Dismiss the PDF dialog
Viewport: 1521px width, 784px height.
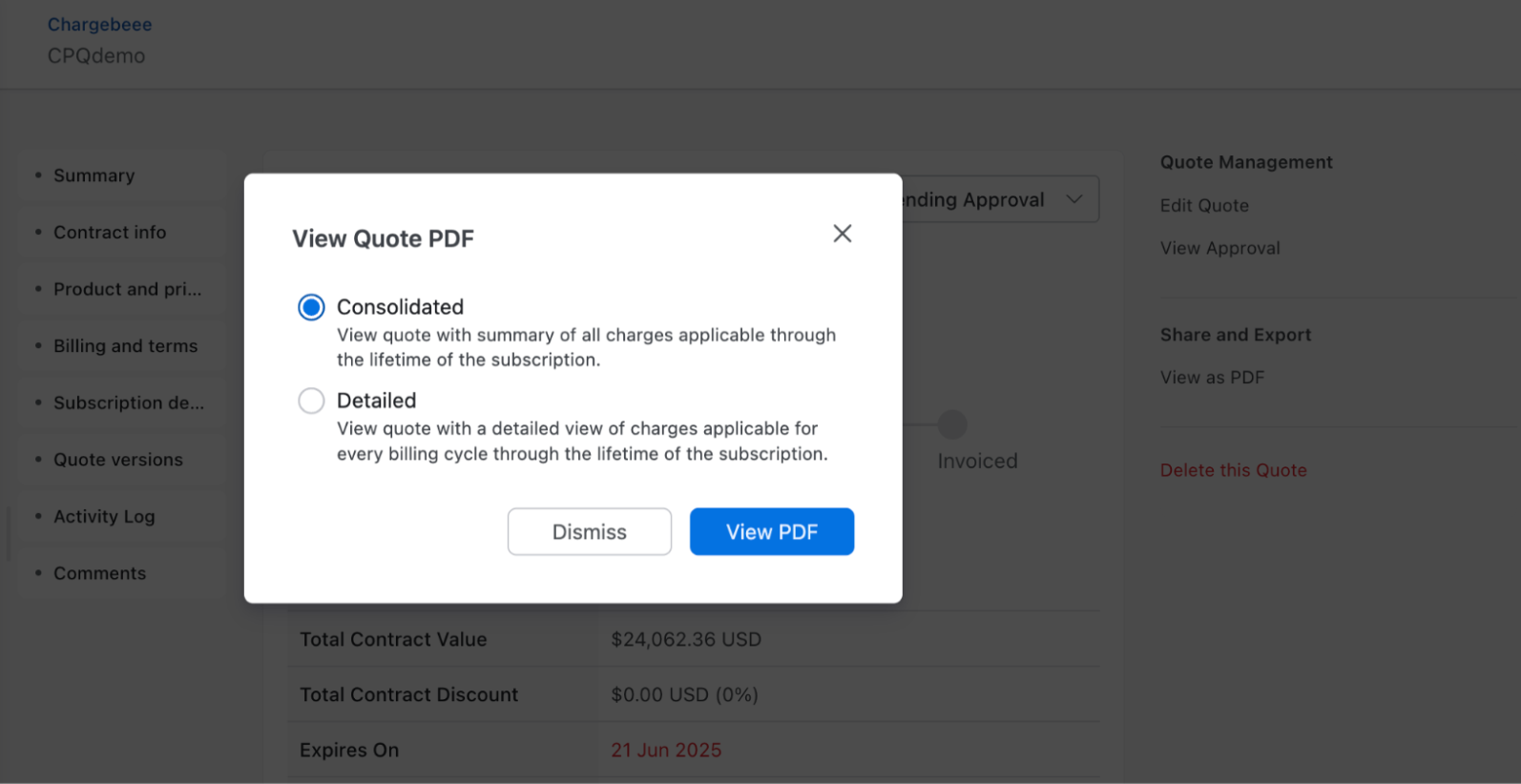589,531
